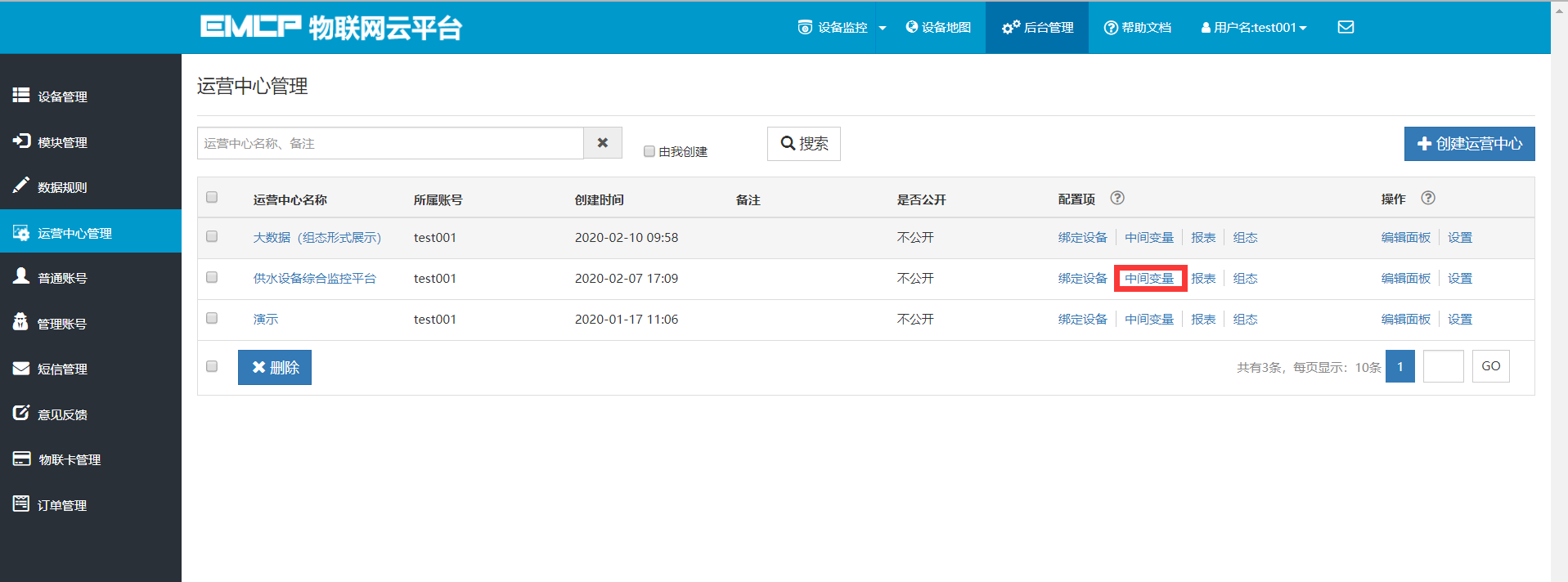Click the 帮助文档 question icon in header

1111,28
